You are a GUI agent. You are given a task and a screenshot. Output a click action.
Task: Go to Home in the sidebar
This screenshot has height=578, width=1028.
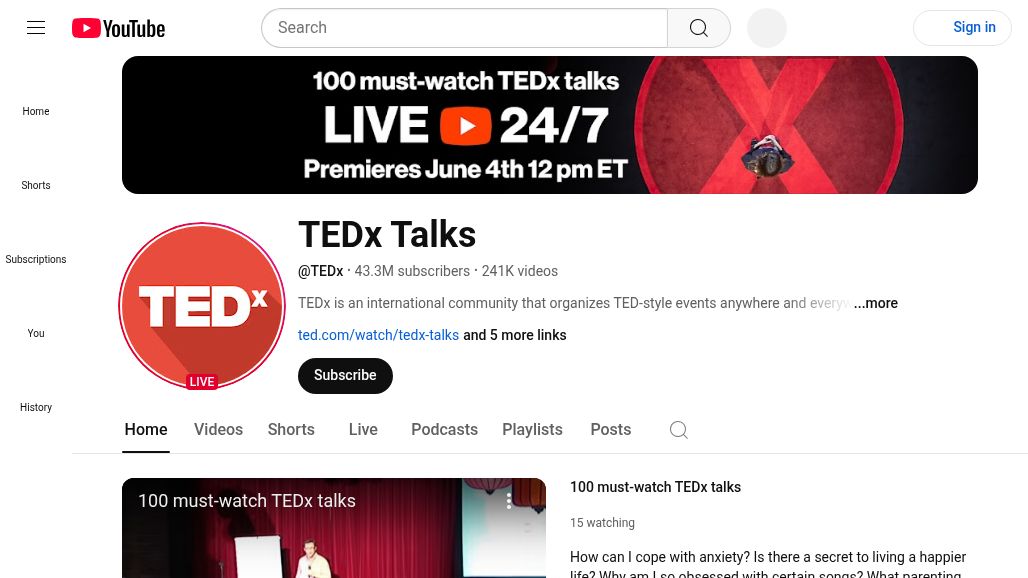pyautogui.click(x=36, y=111)
